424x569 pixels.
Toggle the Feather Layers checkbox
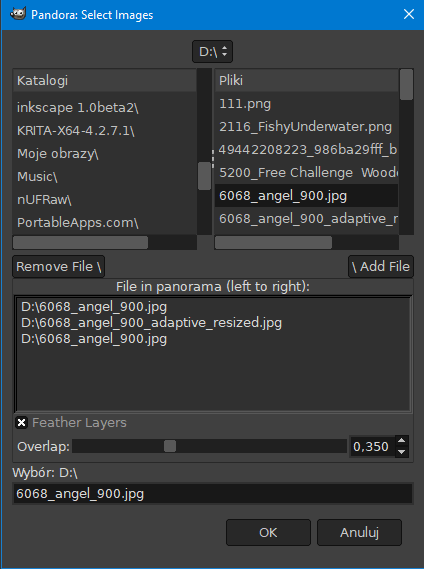[x=21, y=422]
